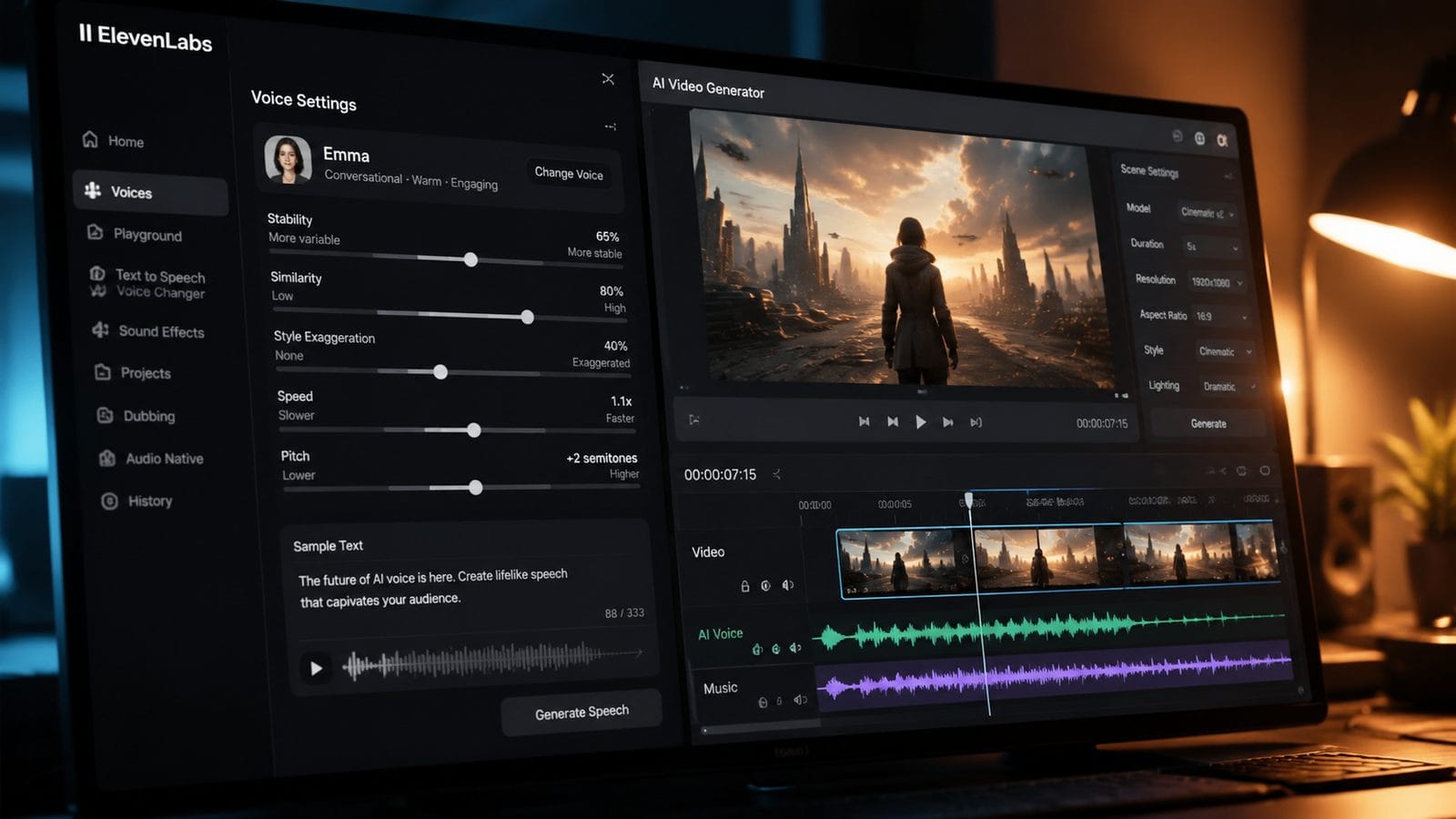Click the Similarity slider handle
This screenshot has height=819, width=1456.
[527, 317]
